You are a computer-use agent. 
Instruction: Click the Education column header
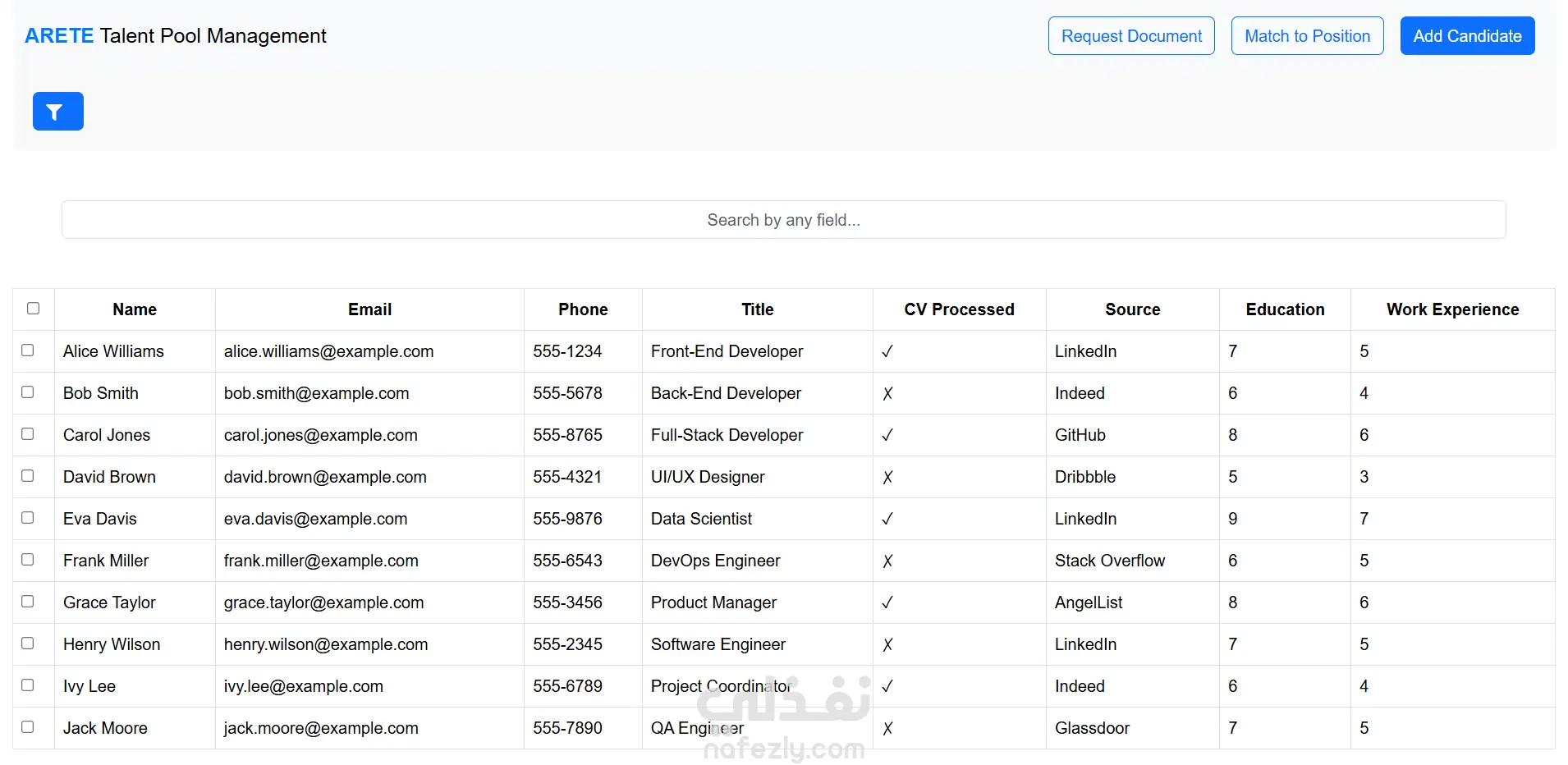[x=1285, y=309]
